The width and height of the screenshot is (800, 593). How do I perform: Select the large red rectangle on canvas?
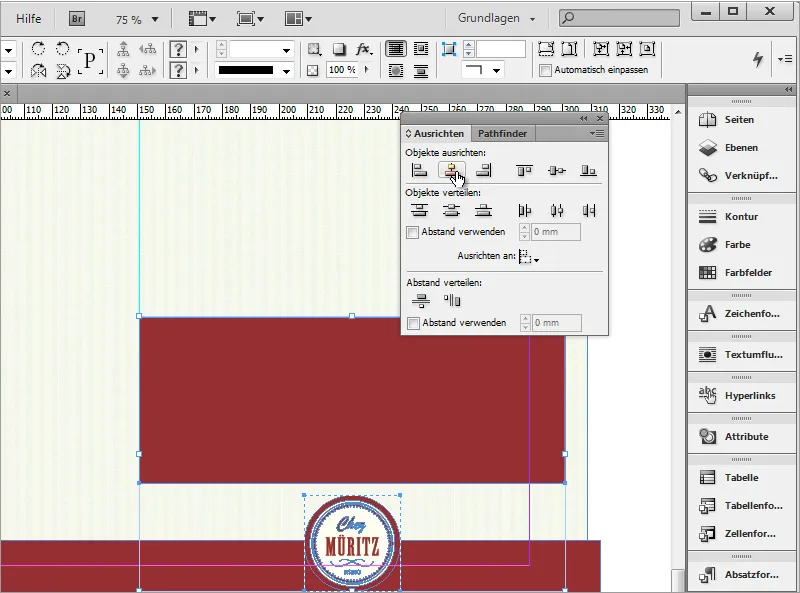(352, 400)
